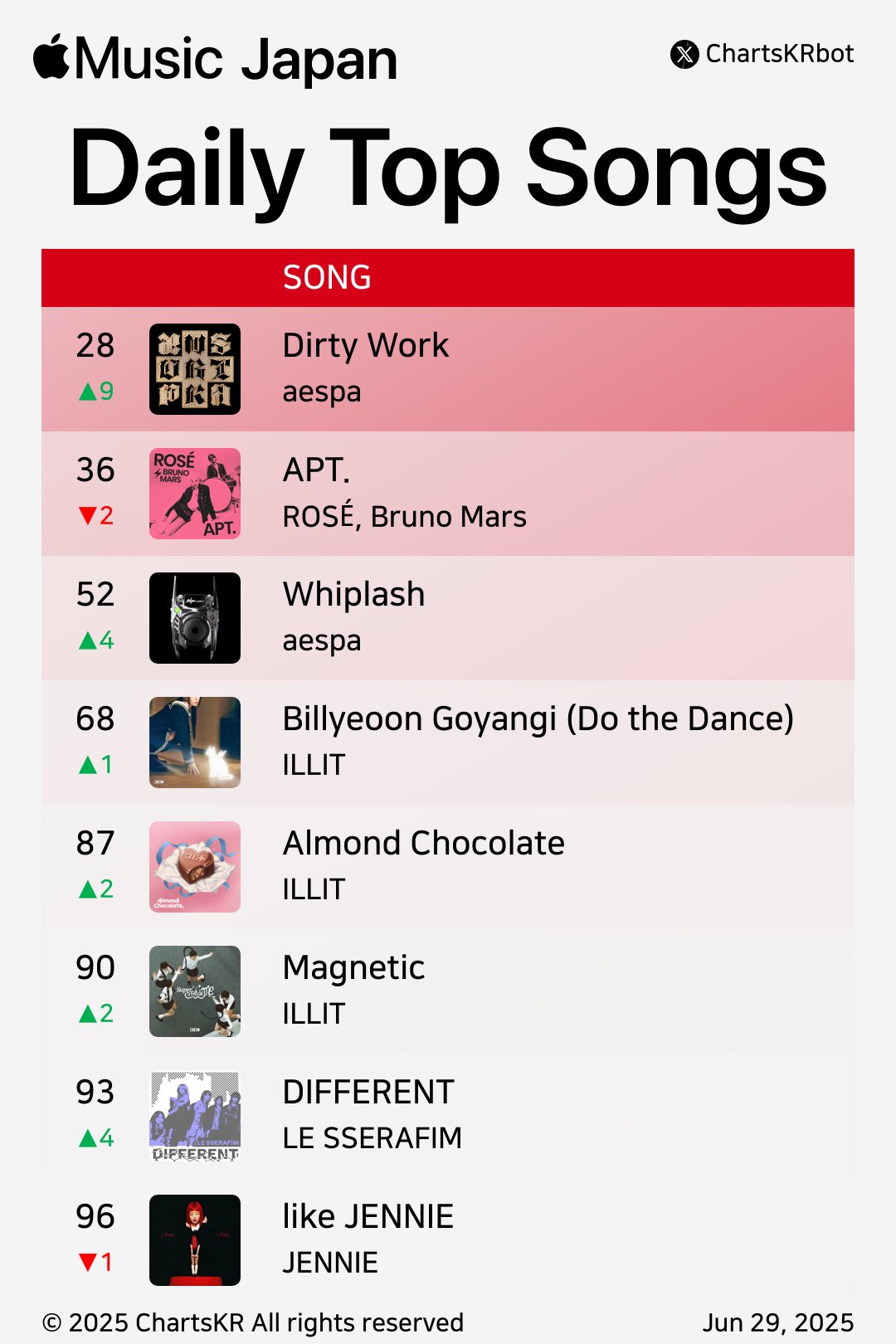Image resolution: width=896 pixels, height=1344 pixels.
Task: Select the Whiplash album cover
Action: point(195,618)
